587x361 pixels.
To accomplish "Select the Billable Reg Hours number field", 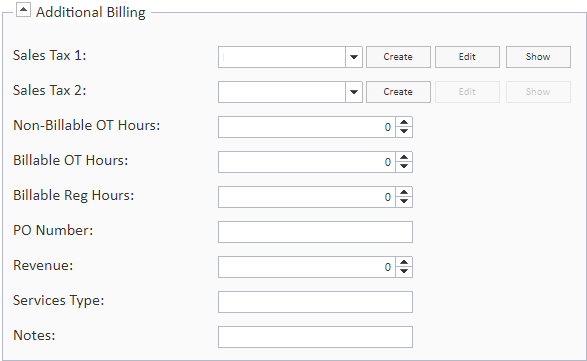I will pos(307,197).
